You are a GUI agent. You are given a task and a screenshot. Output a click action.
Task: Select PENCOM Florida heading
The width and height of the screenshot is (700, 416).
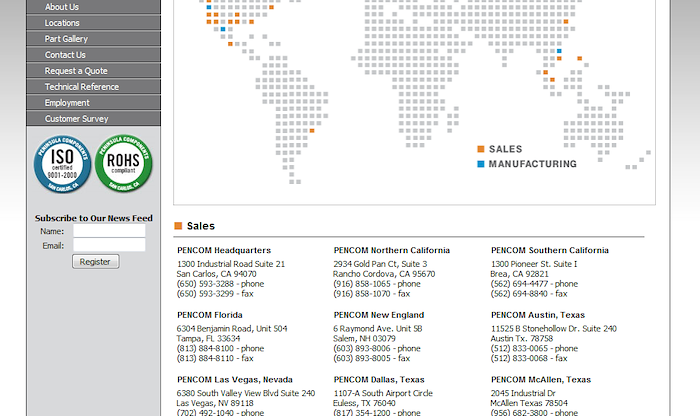click(x=210, y=315)
